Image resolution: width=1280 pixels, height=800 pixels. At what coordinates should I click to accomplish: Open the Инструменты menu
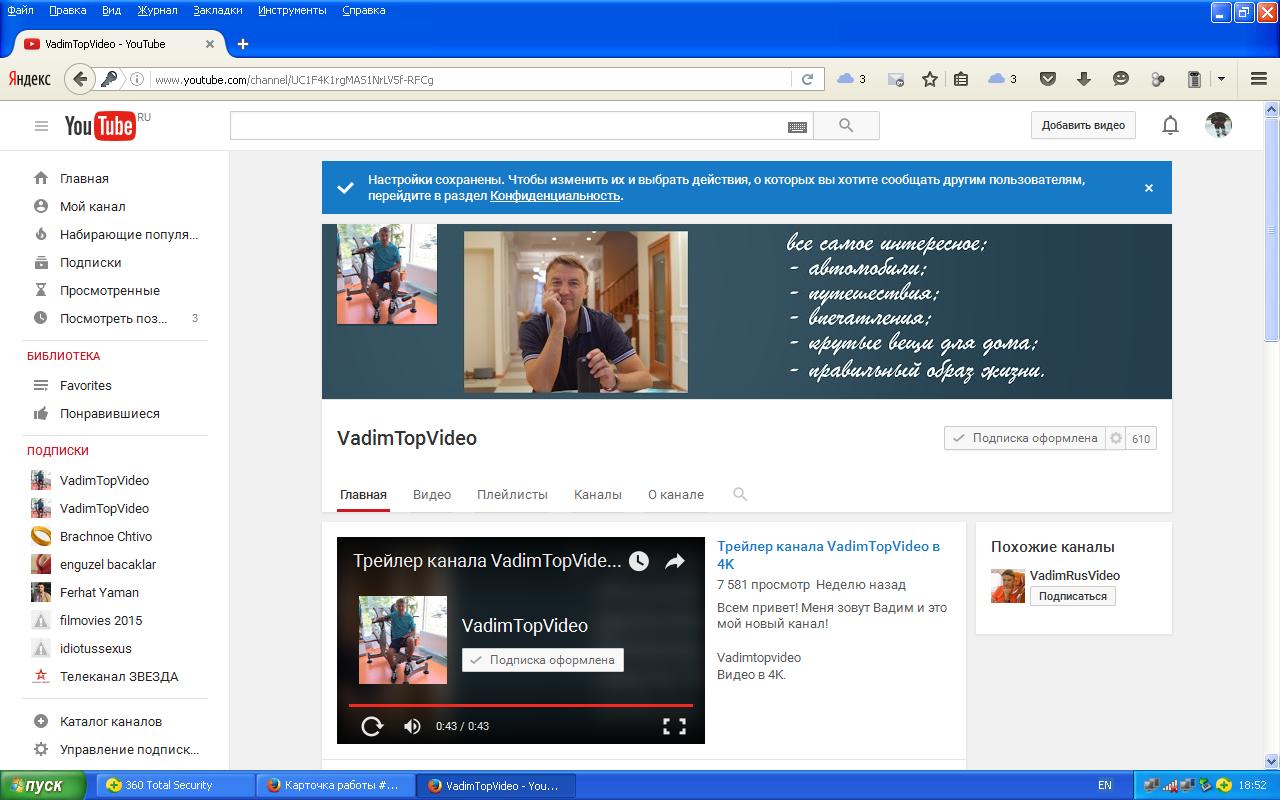pyautogui.click(x=292, y=10)
